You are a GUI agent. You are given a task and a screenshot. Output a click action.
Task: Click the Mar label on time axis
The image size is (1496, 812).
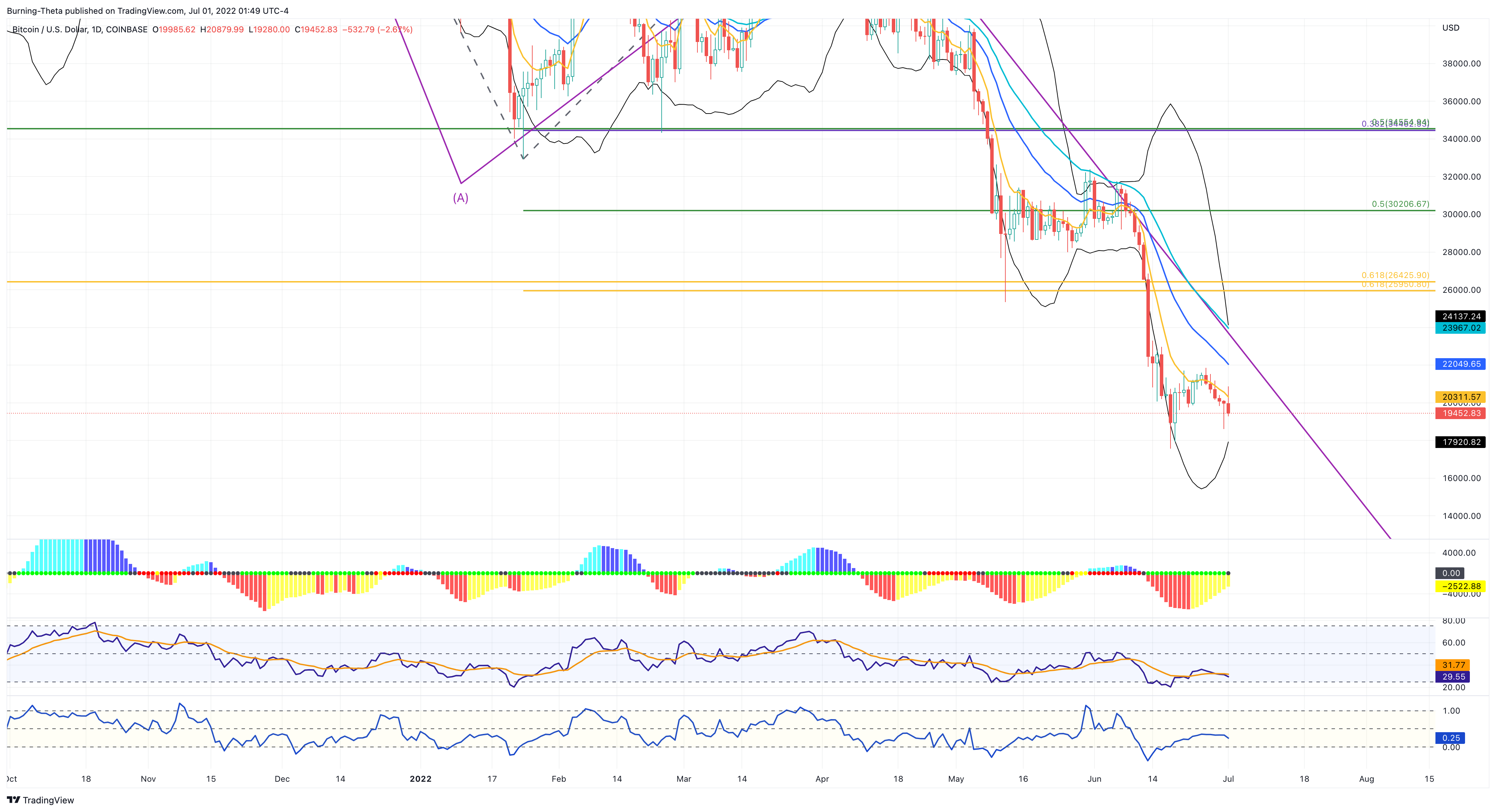pos(684,779)
